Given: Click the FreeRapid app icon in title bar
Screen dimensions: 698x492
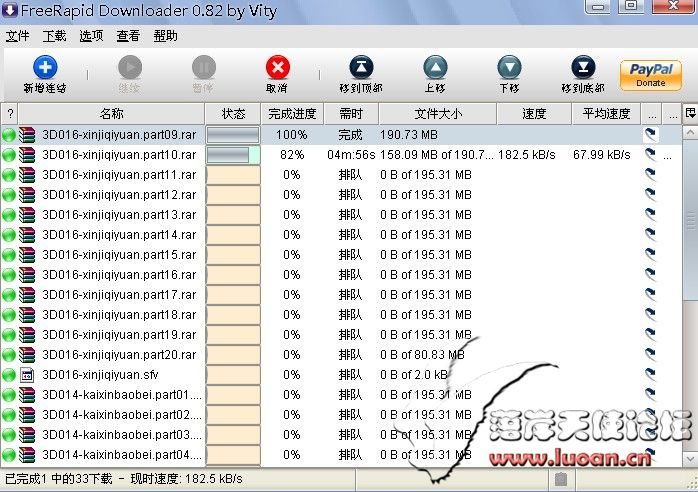Looking at the screenshot, I should click(x=9, y=9).
